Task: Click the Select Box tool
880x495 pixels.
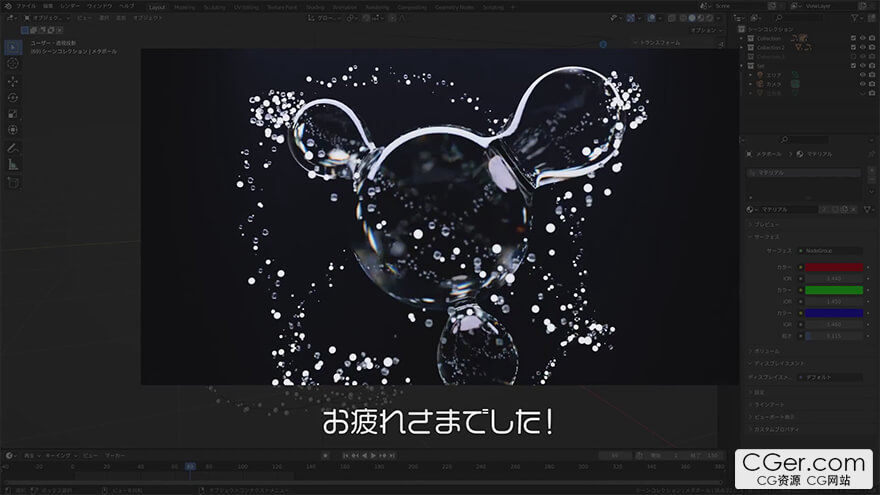Action: pos(13,47)
